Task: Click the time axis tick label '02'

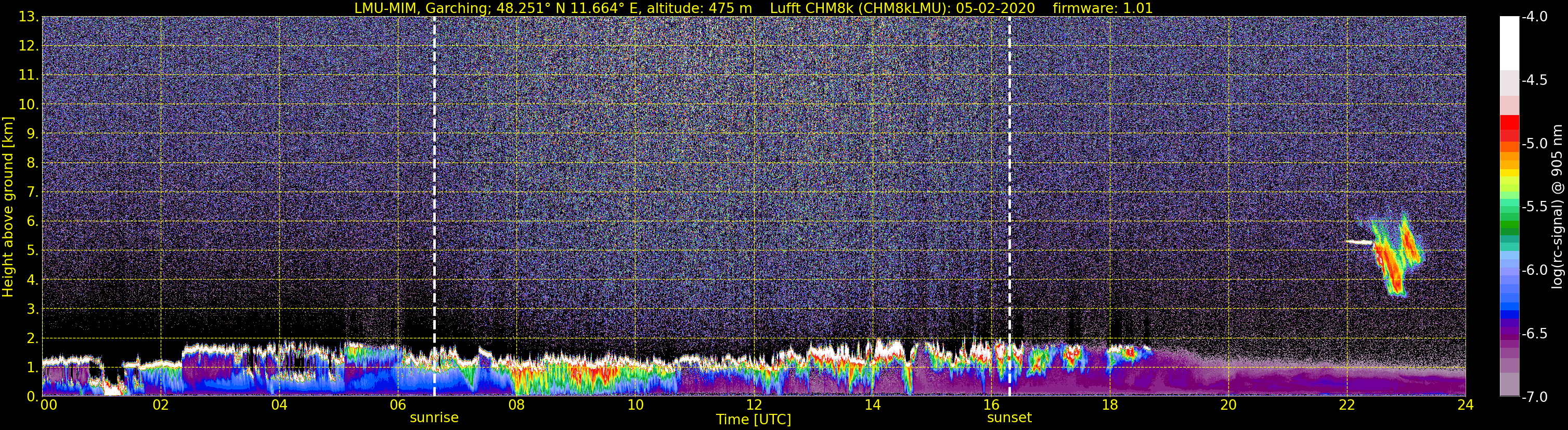Action: point(161,405)
